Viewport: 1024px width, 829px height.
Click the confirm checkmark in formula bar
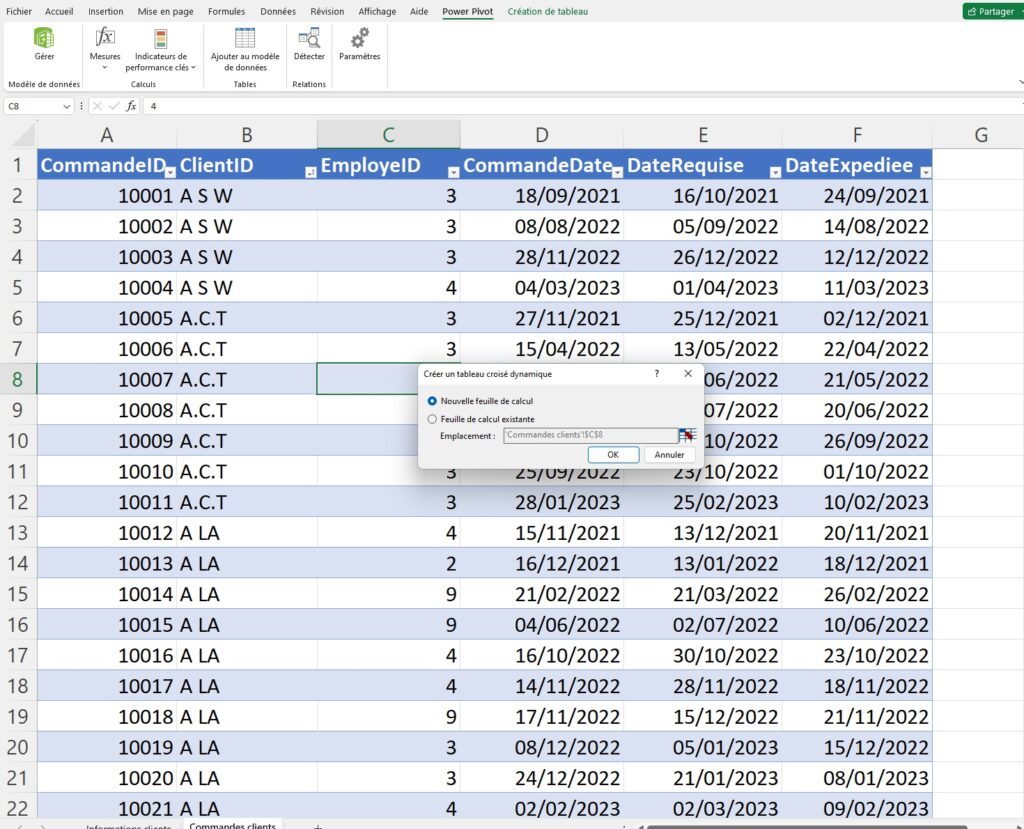[114, 106]
